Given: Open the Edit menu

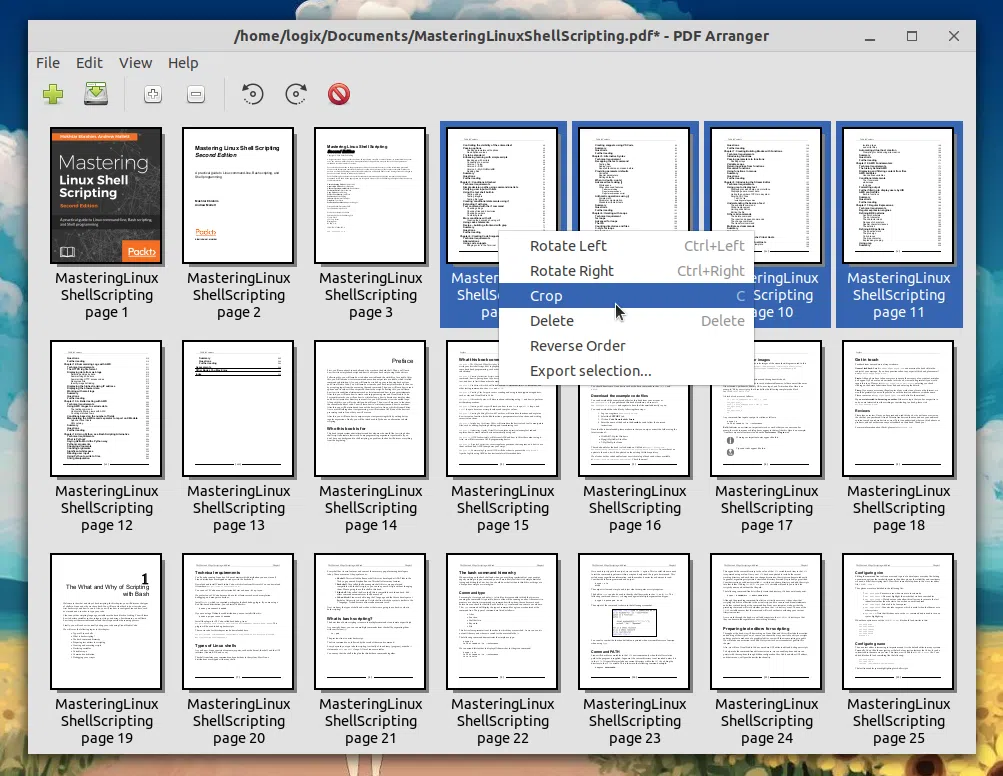Looking at the screenshot, I should click(89, 63).
